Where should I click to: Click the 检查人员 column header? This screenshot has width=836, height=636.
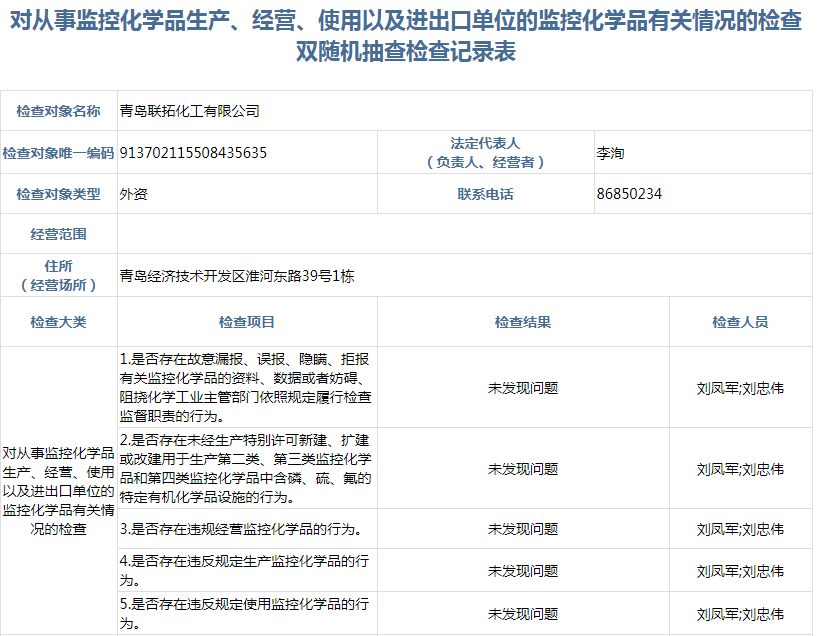tap(740, 322)
